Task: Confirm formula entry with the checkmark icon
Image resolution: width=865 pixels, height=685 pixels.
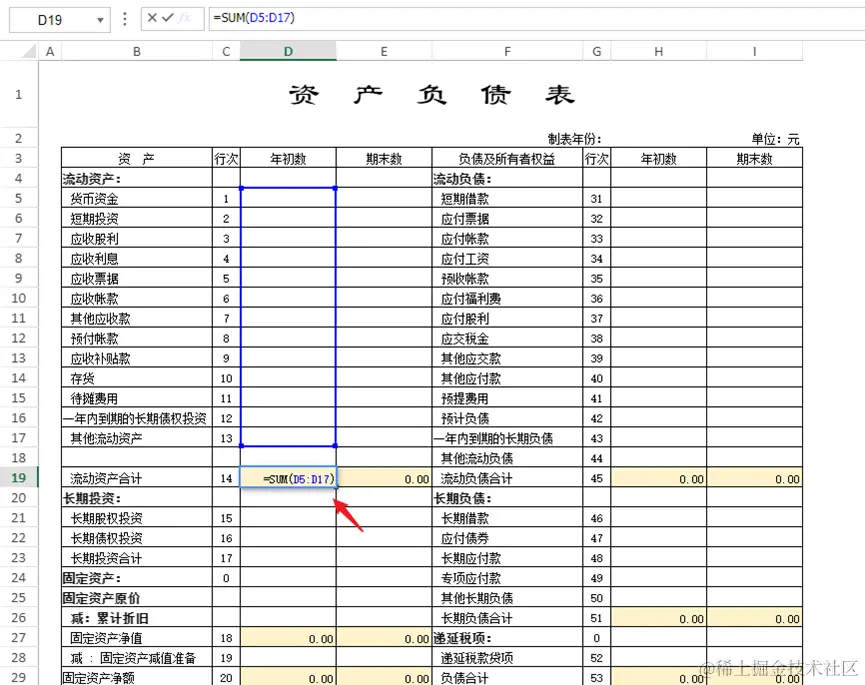Action: 168,18
